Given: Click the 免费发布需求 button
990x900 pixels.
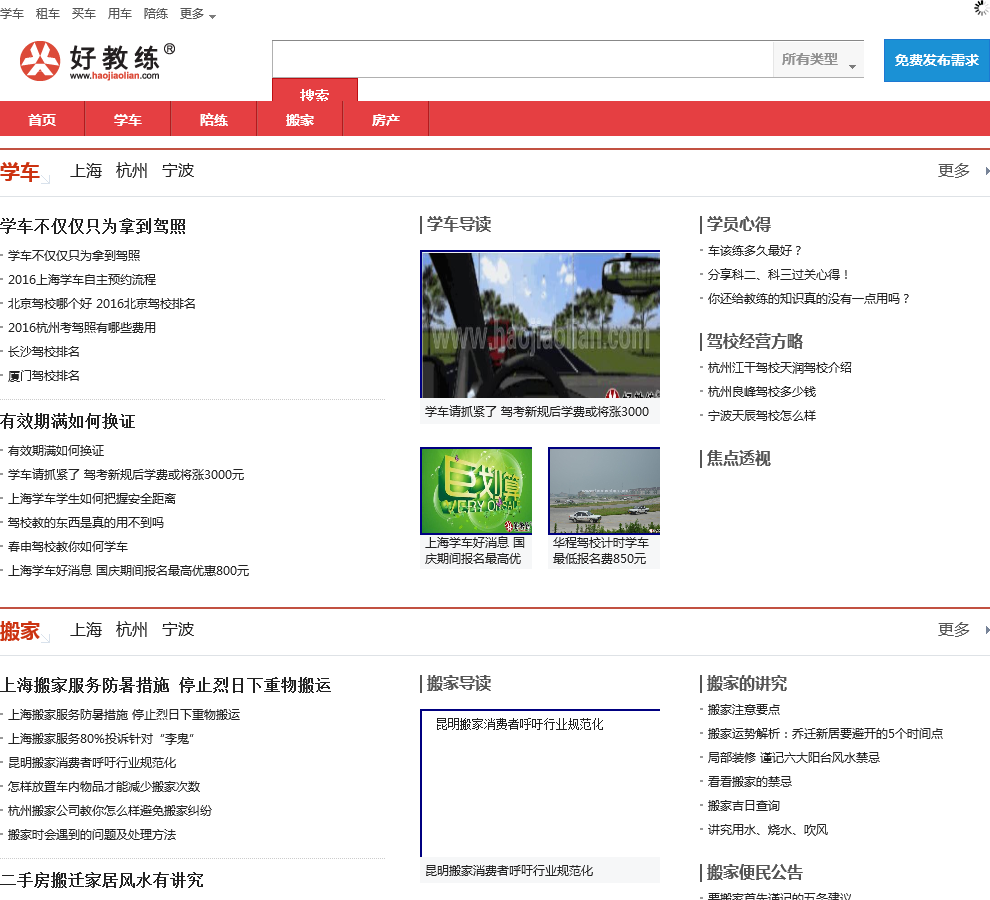Looking at the screenshot, I should point(936,60).
